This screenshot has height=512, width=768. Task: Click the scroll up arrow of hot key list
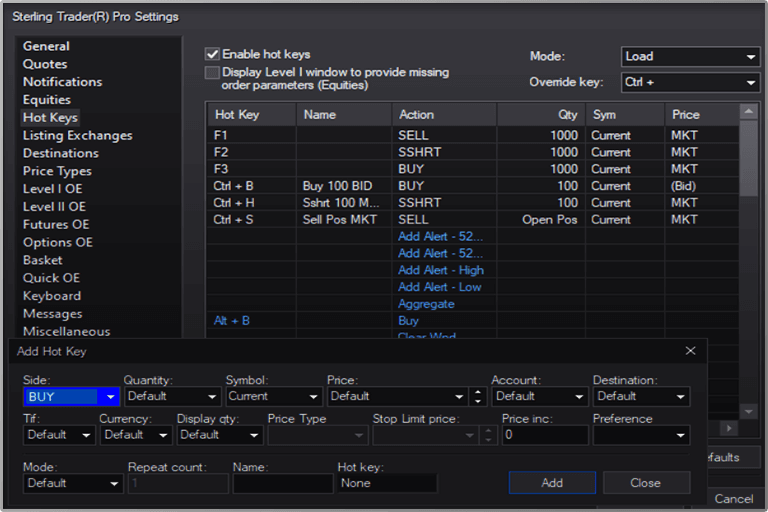(x=748, y=112)
